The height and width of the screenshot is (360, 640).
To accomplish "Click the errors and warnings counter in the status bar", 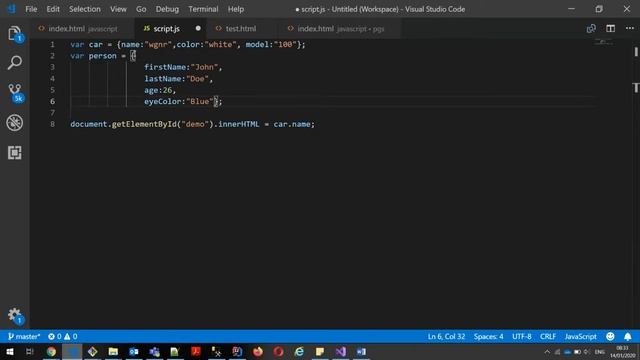I will (x=62, y=336).
